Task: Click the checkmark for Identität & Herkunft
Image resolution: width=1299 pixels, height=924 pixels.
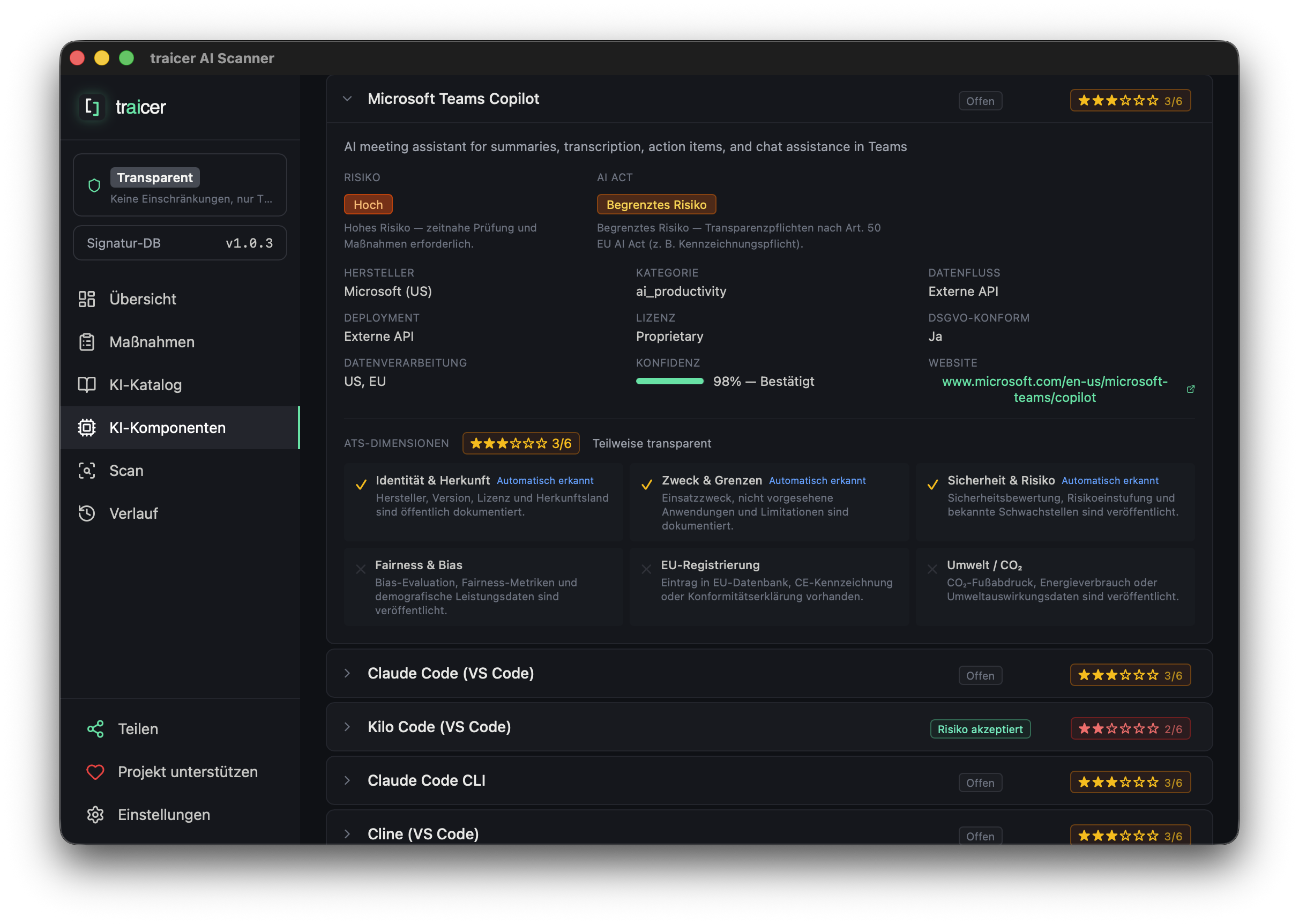Action: 361,485
